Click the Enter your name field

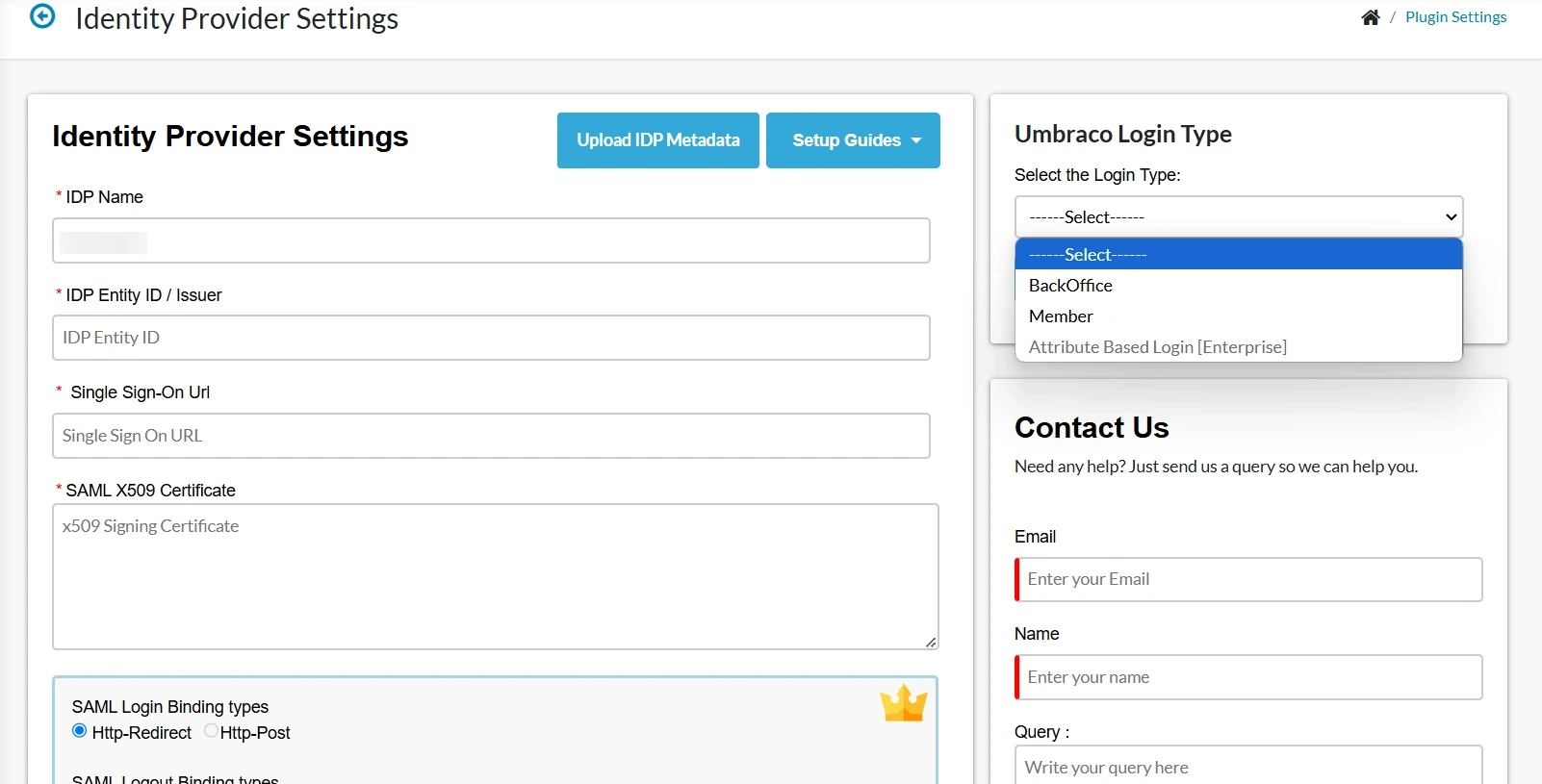[x=1248, y=677]
